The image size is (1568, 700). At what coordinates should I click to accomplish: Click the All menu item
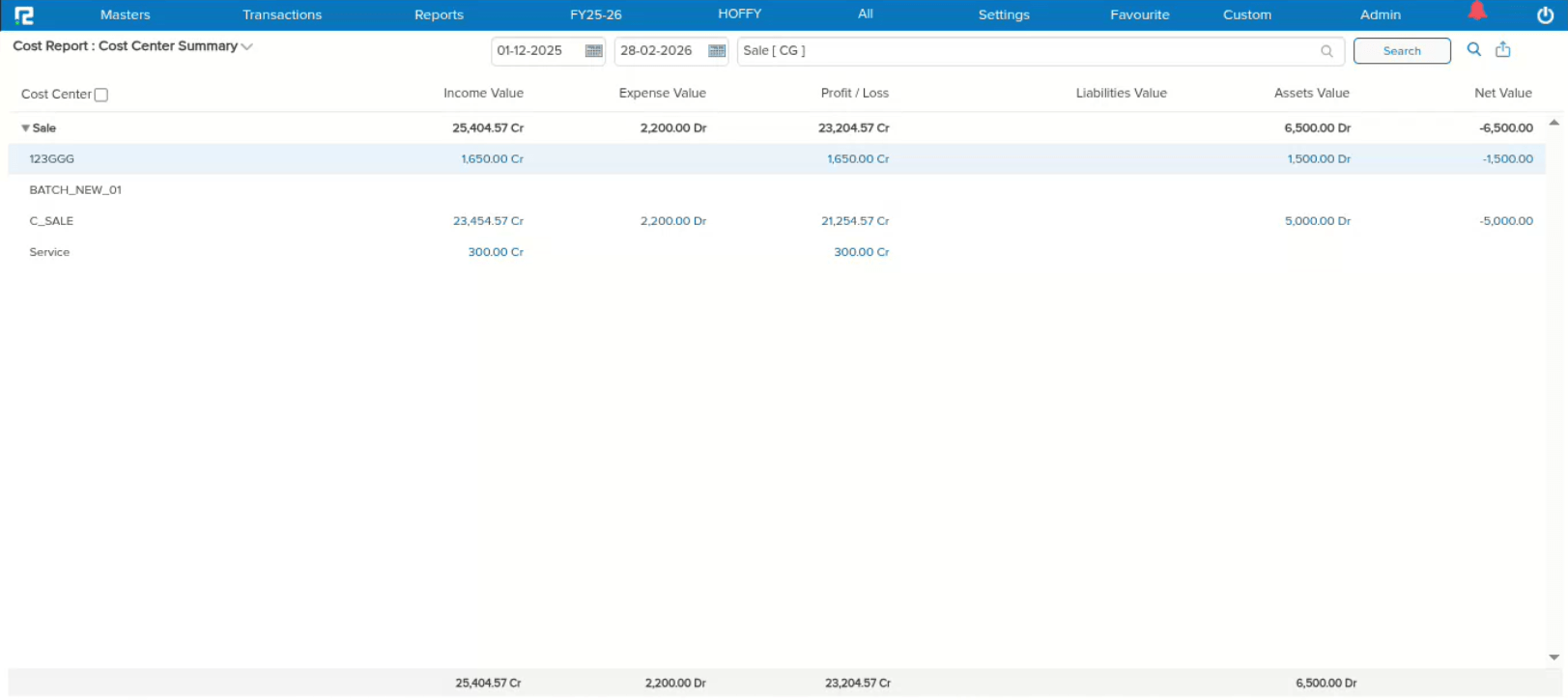pos(866,14)
